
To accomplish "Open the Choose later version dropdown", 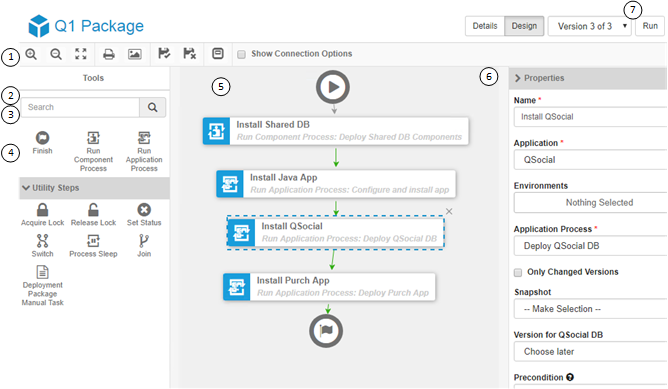I will coord(590,352).
